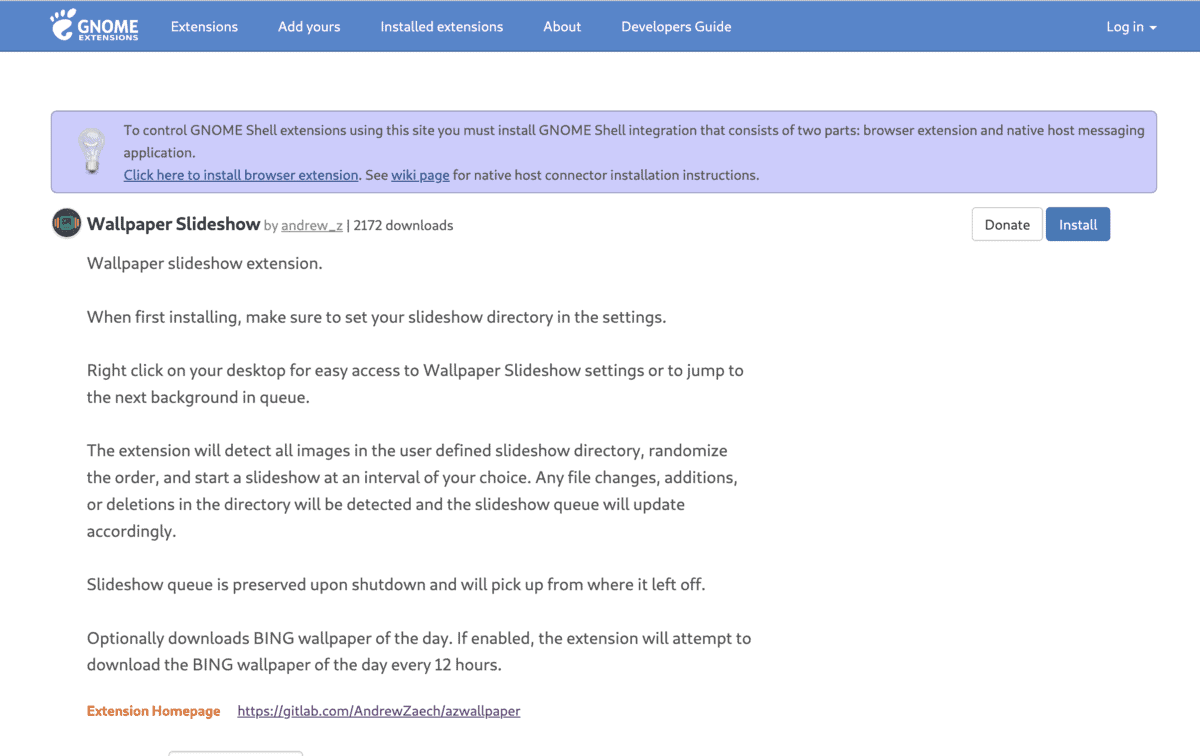Click the 'Wallpaper slideshow extension.' description line
The image size is (1200, 756).
(x=205, y=264)
